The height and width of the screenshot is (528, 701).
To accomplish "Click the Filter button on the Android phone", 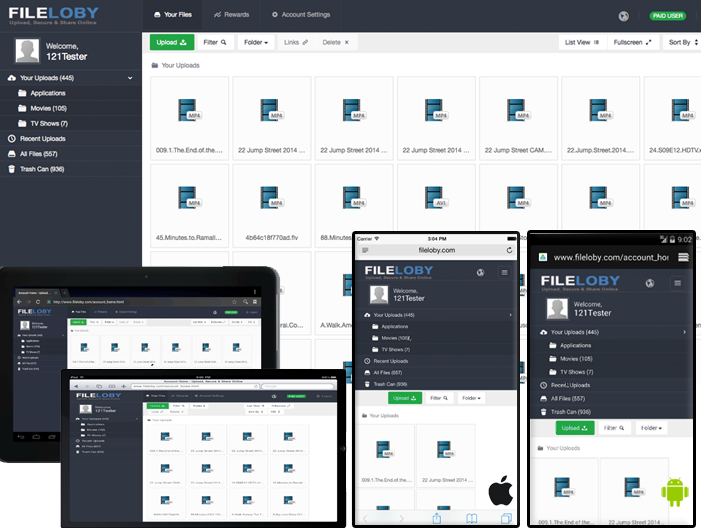I will tap(614, 428).
